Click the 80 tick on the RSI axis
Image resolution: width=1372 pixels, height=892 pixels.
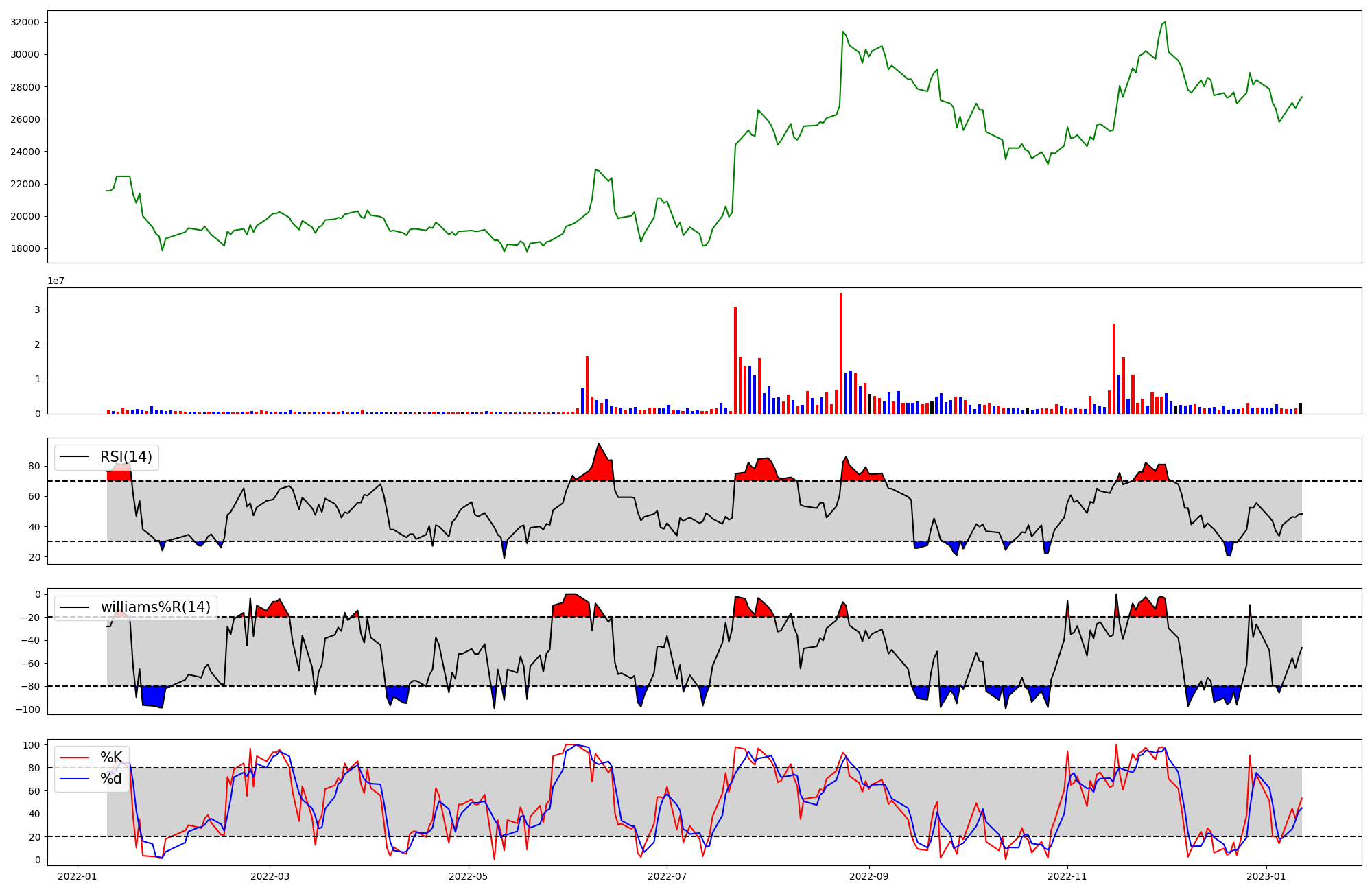[x=34, y=466]
